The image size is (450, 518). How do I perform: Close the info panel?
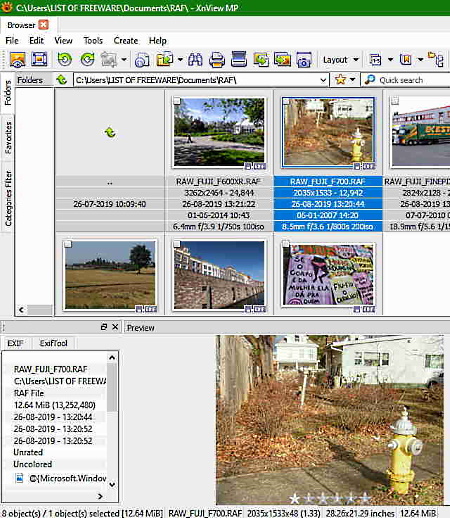click(x=115, y=327)
